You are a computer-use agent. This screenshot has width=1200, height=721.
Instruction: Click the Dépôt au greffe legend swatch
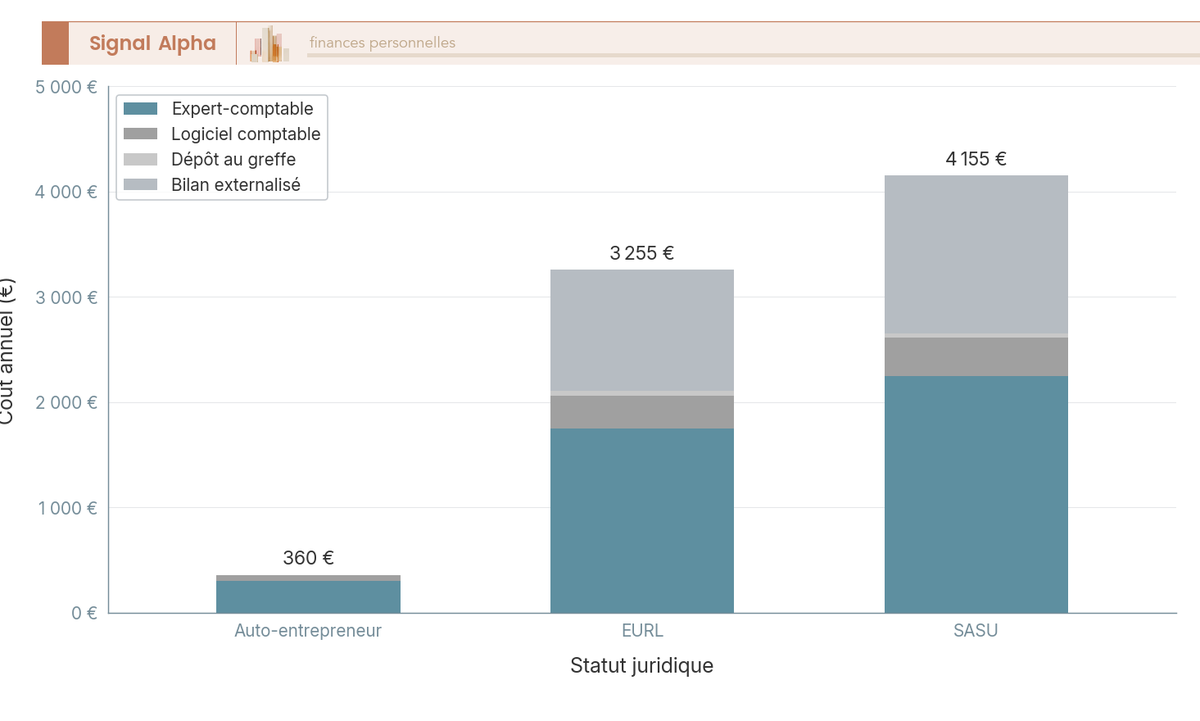(x=141, y=159)
